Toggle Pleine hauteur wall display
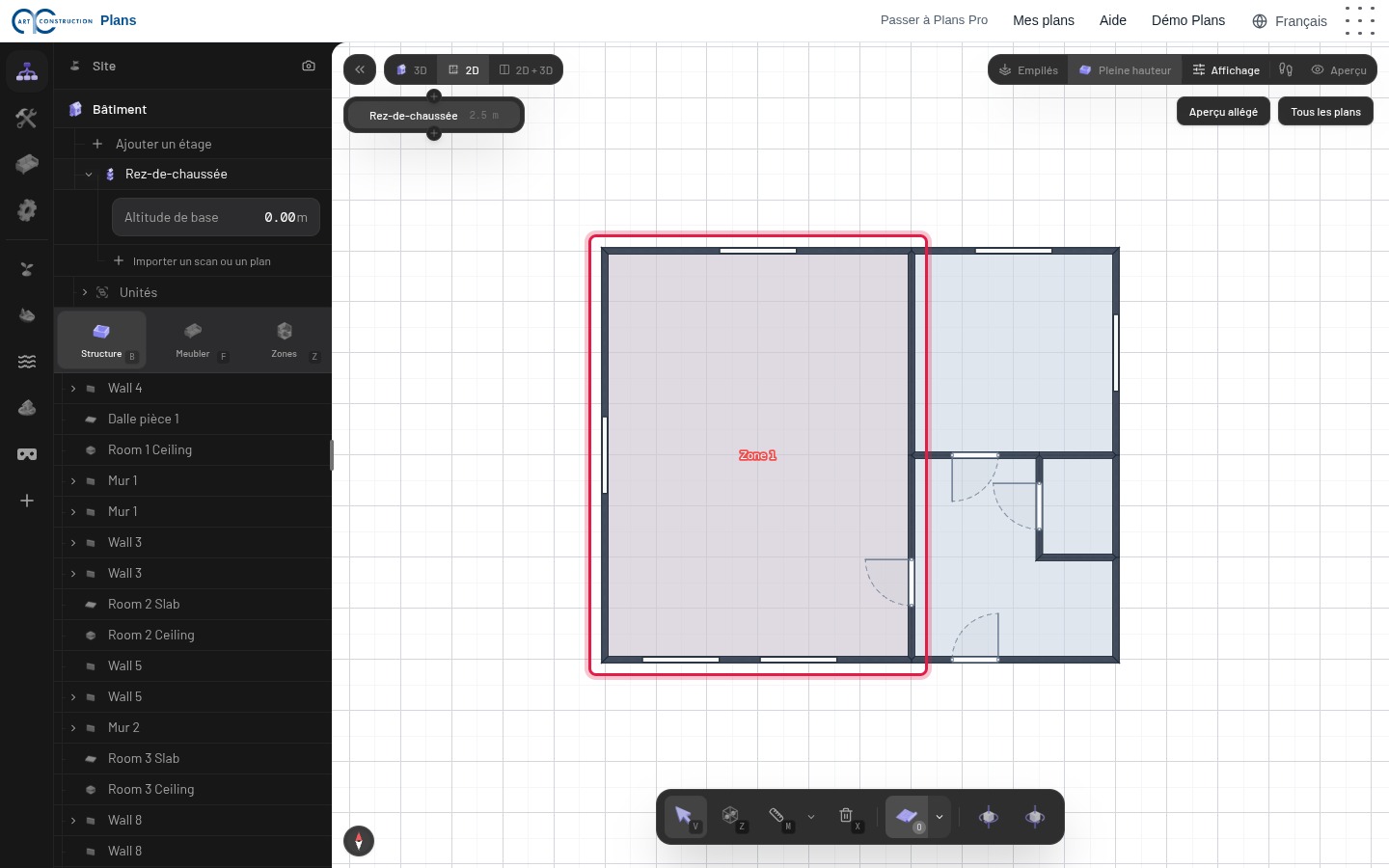 [1125, 69]
